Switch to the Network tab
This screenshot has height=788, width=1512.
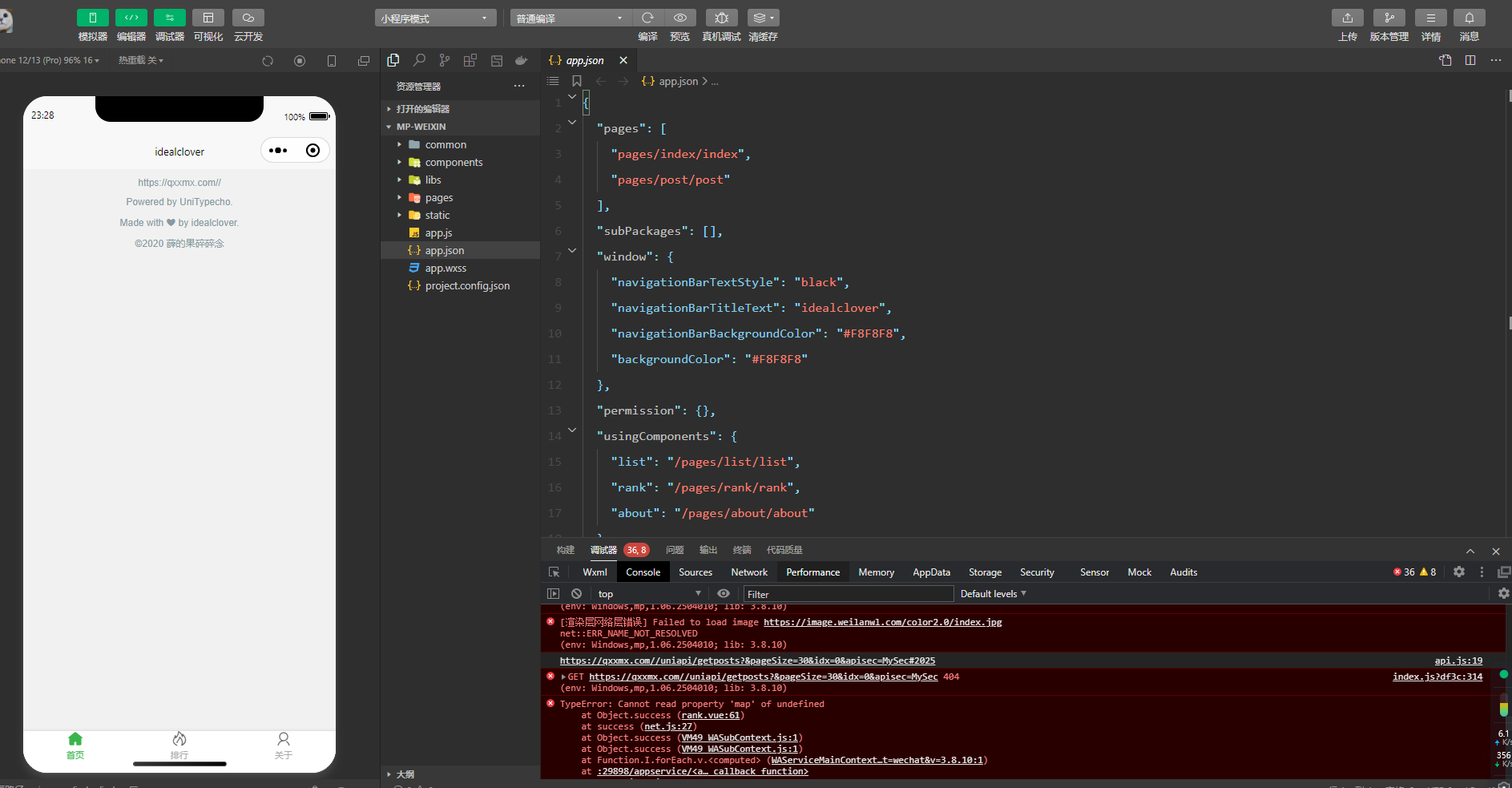[x=749, y=572]
